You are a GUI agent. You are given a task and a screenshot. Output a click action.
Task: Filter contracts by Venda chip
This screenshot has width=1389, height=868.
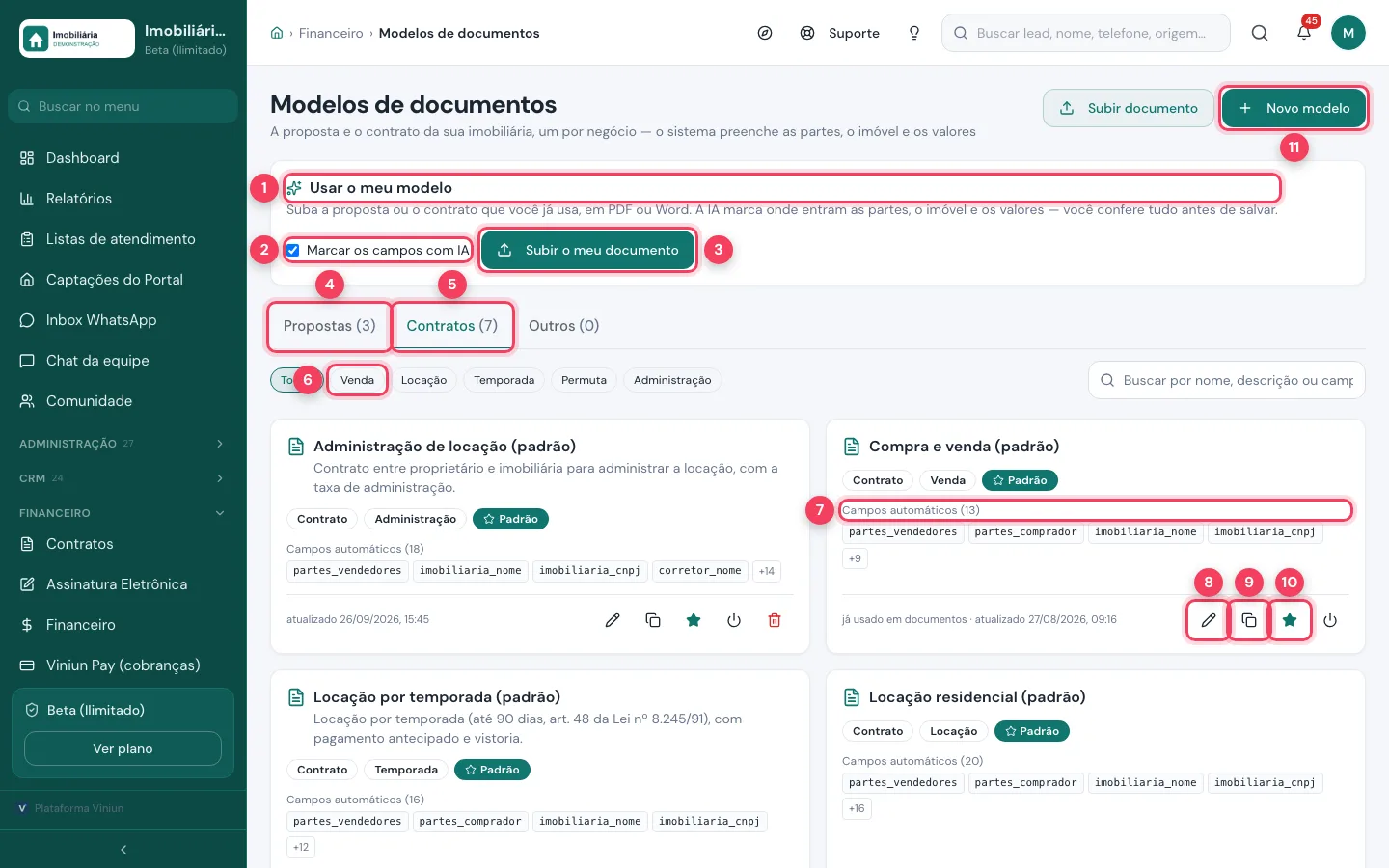tap(357, 380)
